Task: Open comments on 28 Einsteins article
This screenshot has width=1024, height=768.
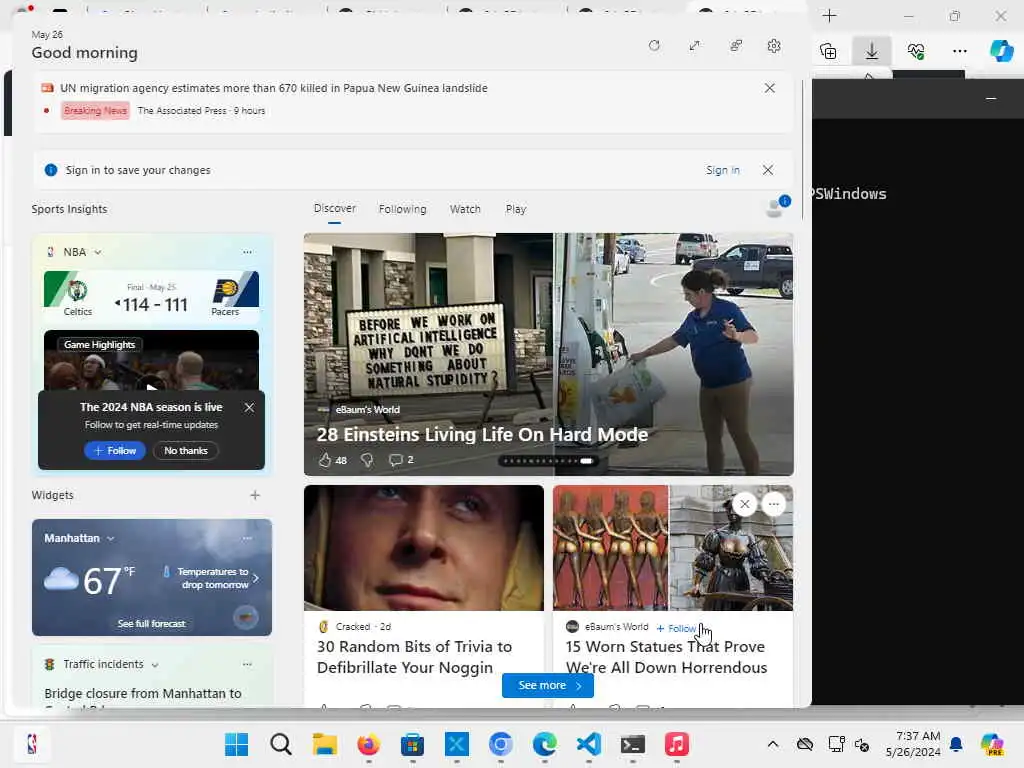Action: pos(396,460)
